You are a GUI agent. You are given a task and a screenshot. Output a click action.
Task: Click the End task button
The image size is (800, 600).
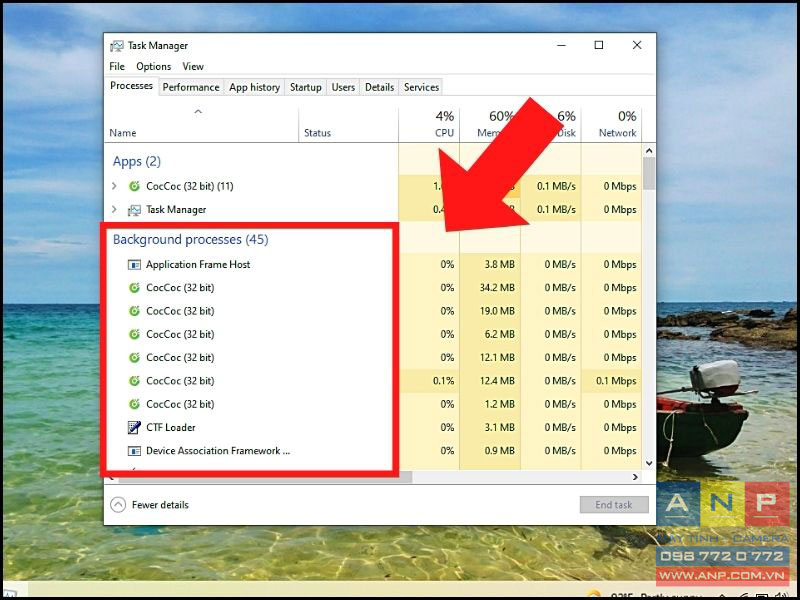[x=614, y=505]
